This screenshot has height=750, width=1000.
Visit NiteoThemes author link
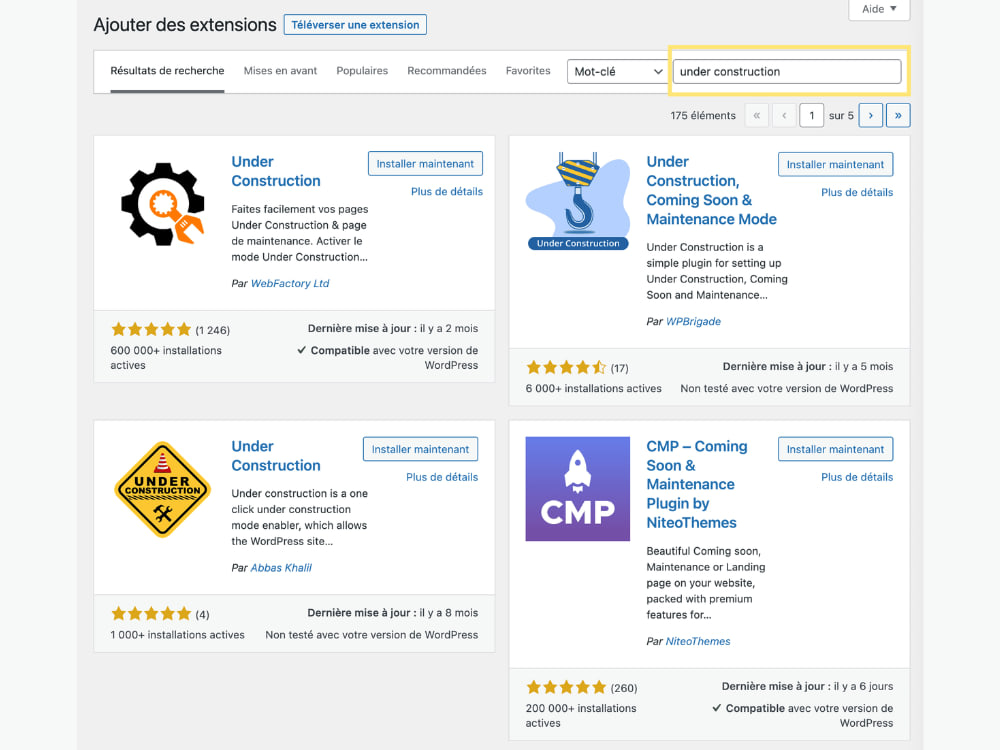[698, 641]
